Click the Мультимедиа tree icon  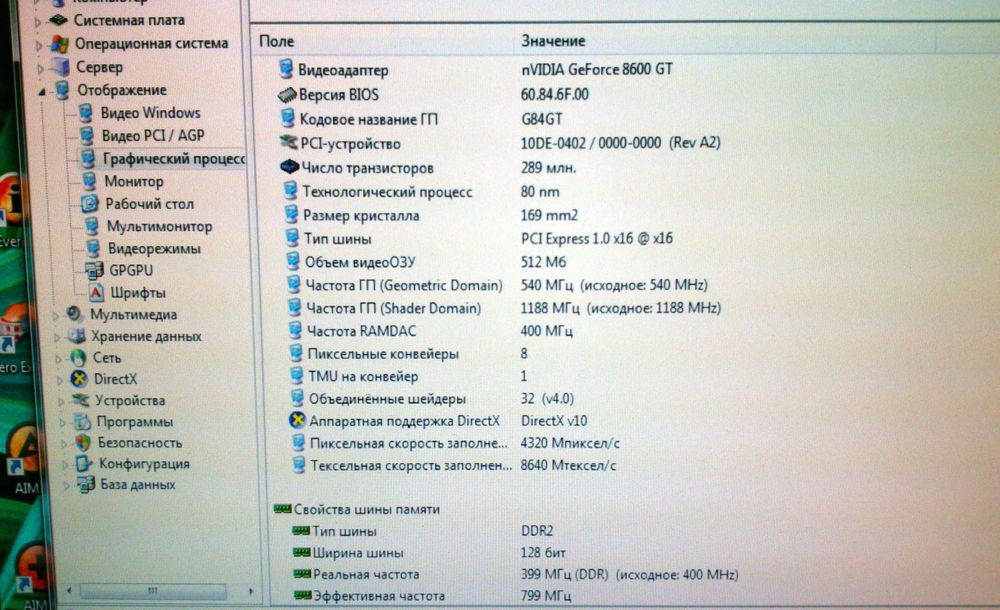[75, 315]
